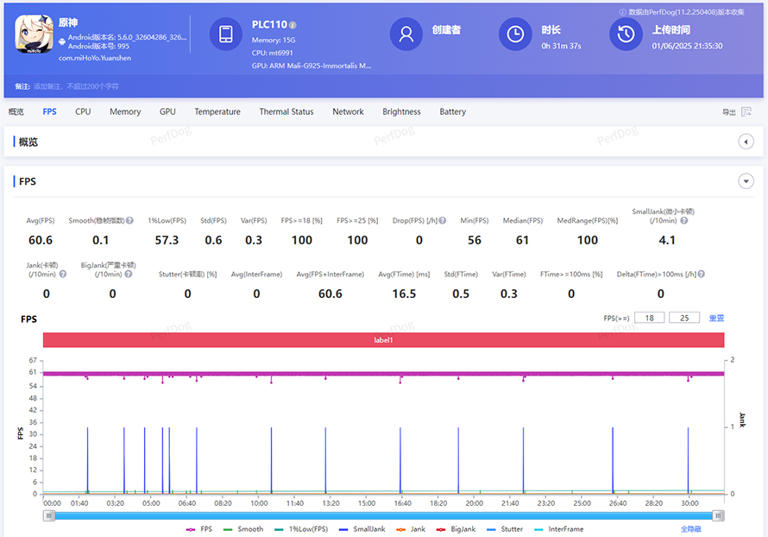Click the SmallJank value 4.1
The height and width of the screenshot is (537, 768).
[667, 240]
